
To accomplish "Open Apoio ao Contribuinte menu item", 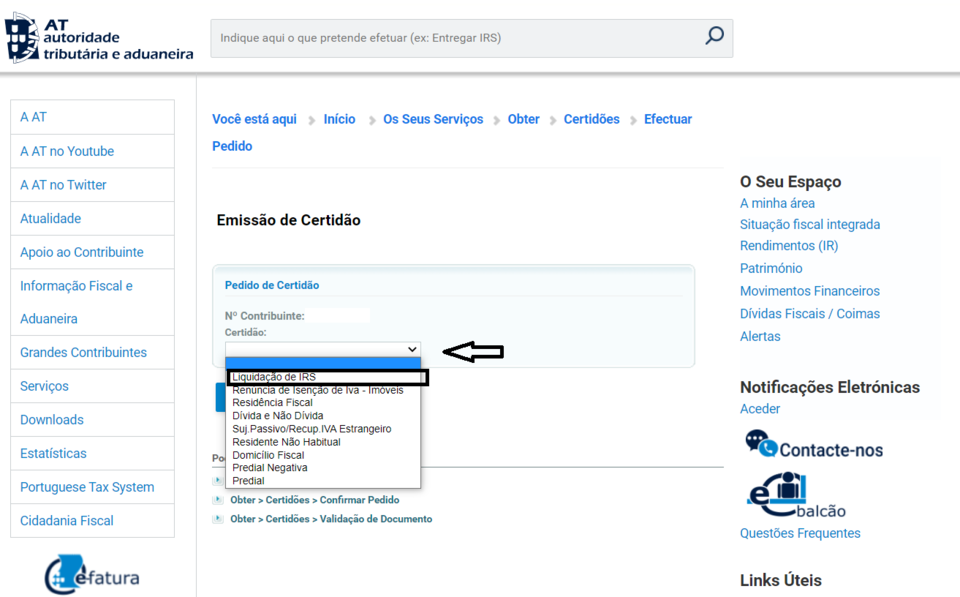I will [82, 252].
